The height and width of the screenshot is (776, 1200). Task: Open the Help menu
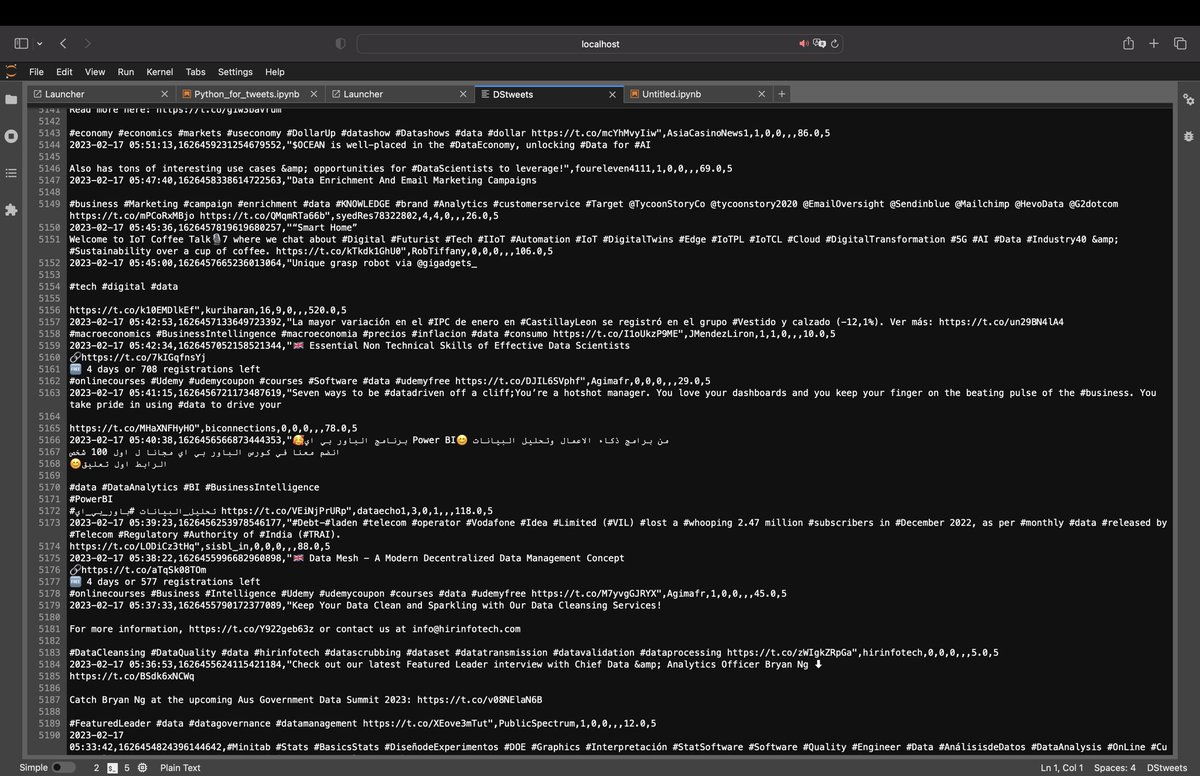coord(275,72)
